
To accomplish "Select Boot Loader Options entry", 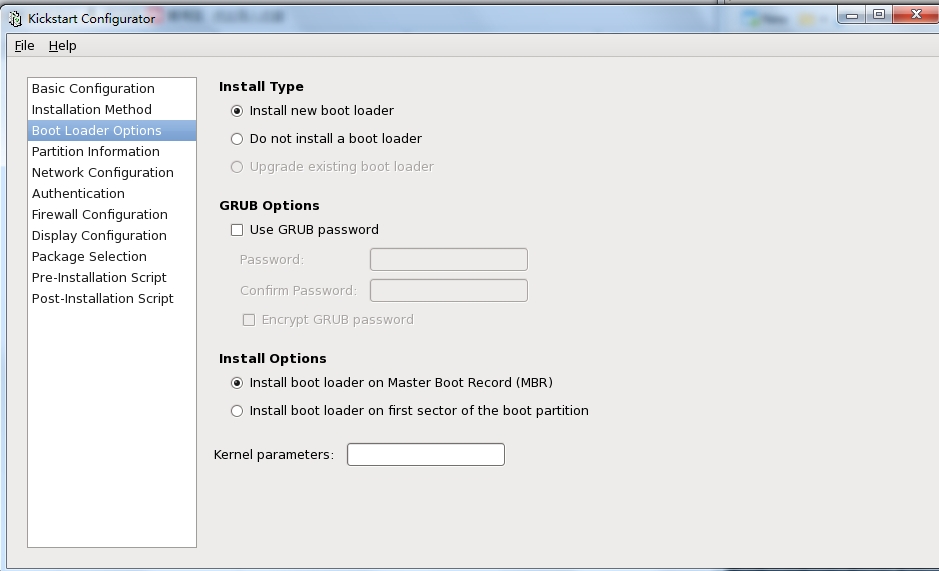I will (112, 131).
